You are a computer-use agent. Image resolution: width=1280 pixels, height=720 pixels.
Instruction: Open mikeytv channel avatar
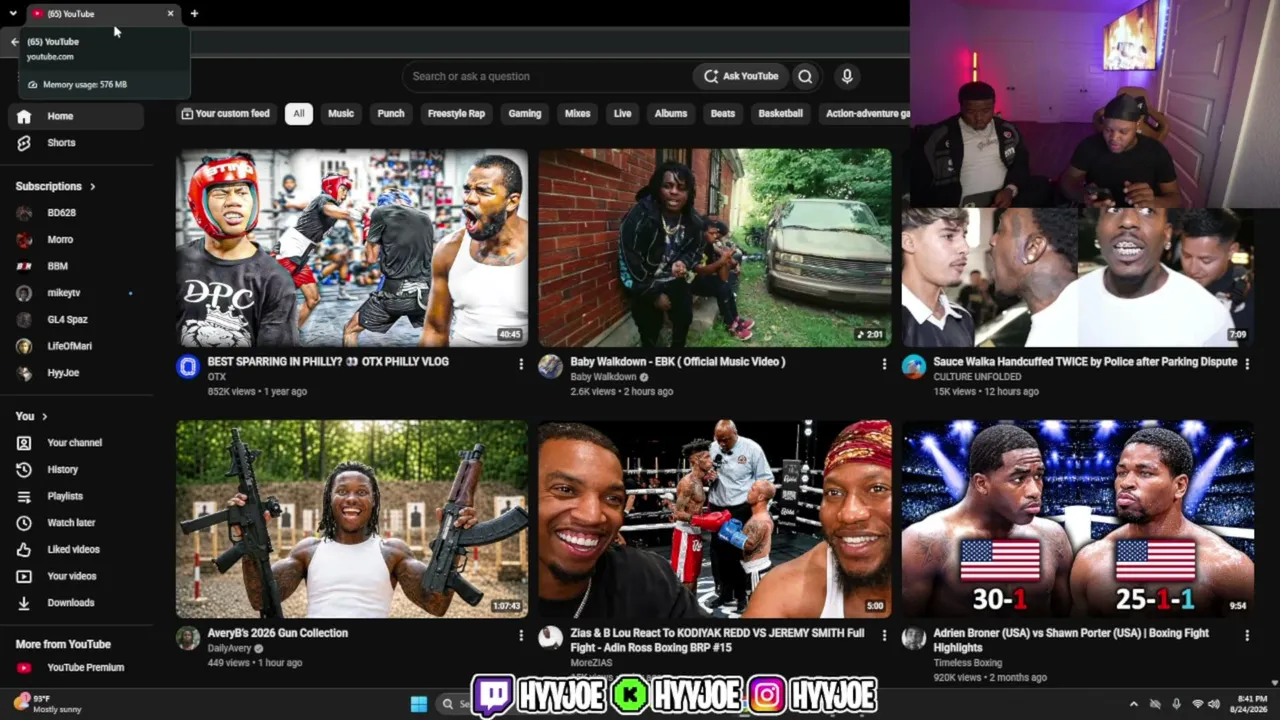click(24, 293)
